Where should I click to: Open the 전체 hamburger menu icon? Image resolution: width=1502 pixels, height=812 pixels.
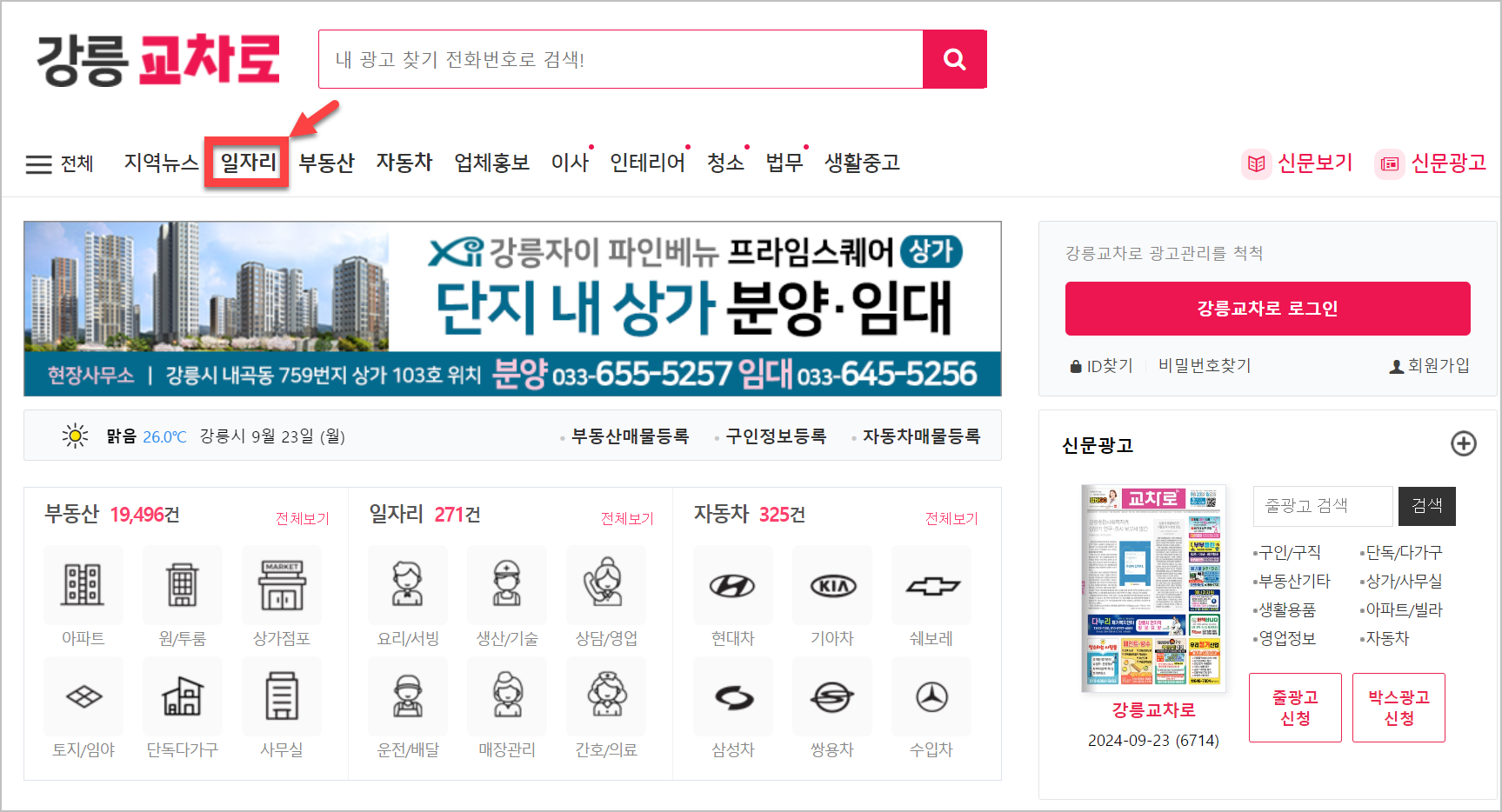point(39,164)
